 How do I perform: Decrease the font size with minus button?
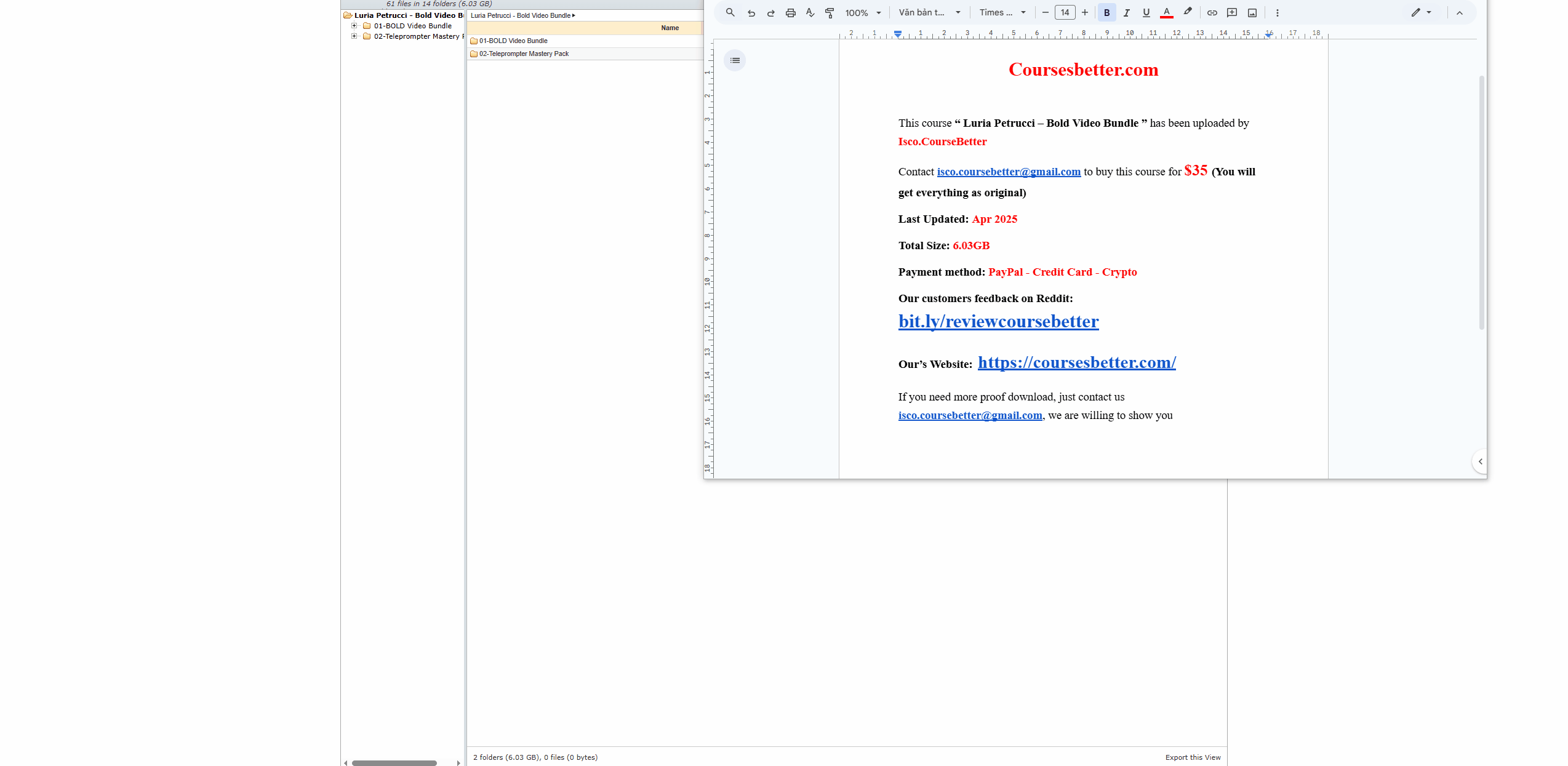[x=1045, y=12]
